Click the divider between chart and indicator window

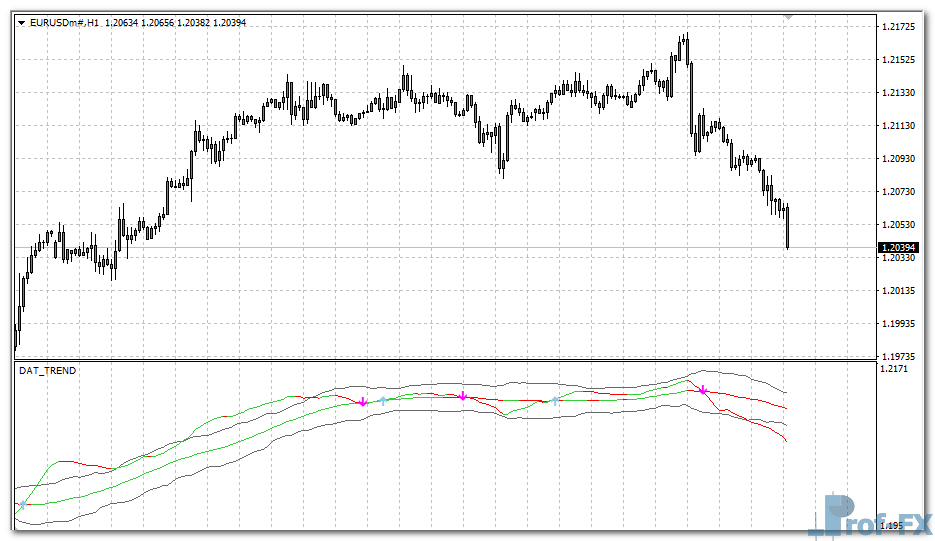coord(445,360)
